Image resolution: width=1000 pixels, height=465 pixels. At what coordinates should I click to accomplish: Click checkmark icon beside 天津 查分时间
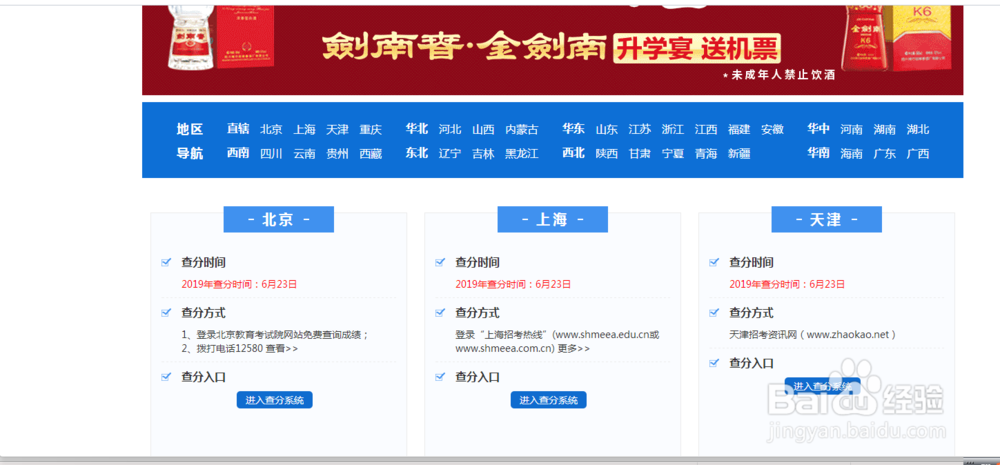pyautogui.click(x=714, y=262)
